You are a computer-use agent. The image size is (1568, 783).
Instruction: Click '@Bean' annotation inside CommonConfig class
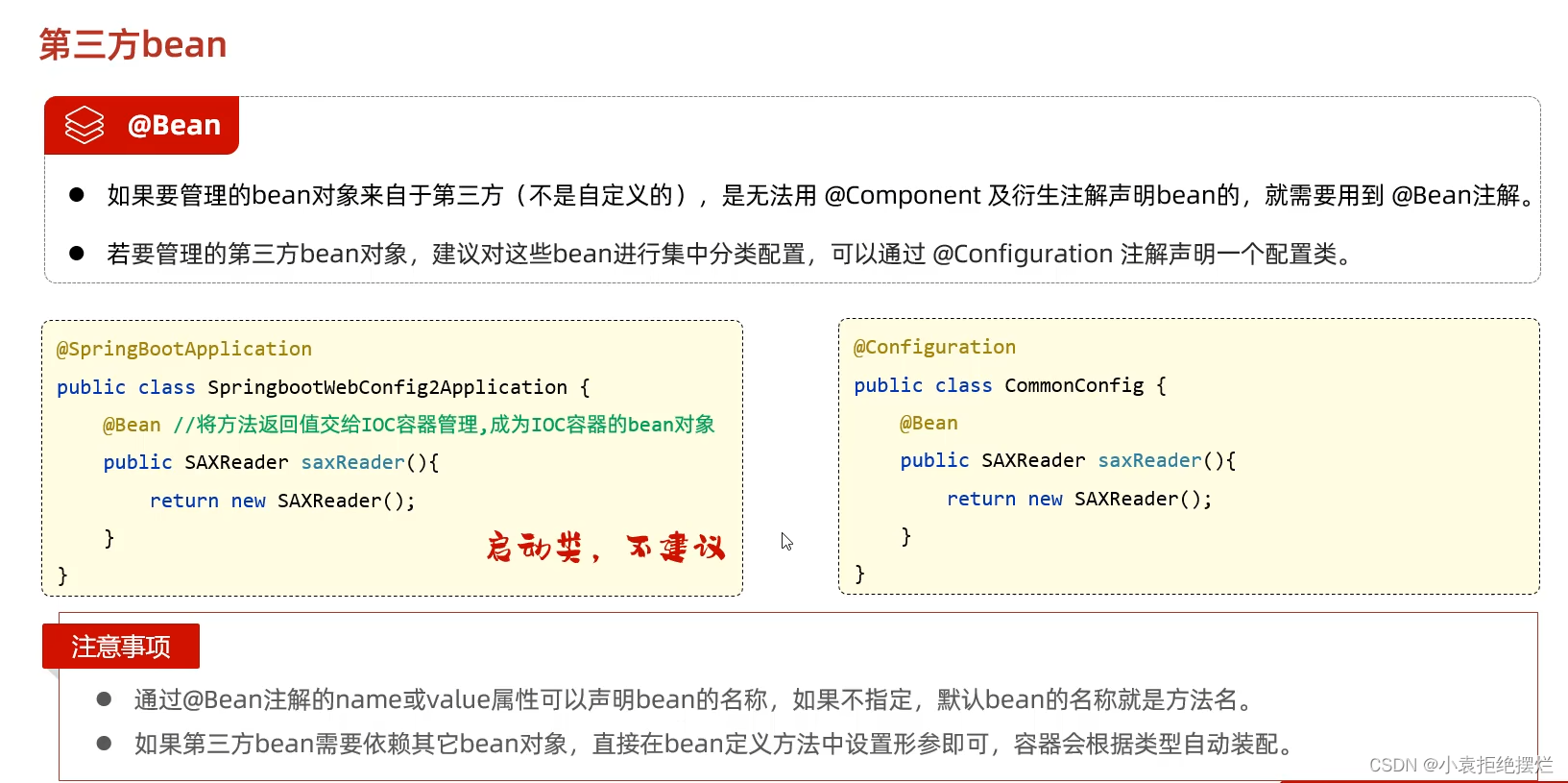tap(929, 423)
